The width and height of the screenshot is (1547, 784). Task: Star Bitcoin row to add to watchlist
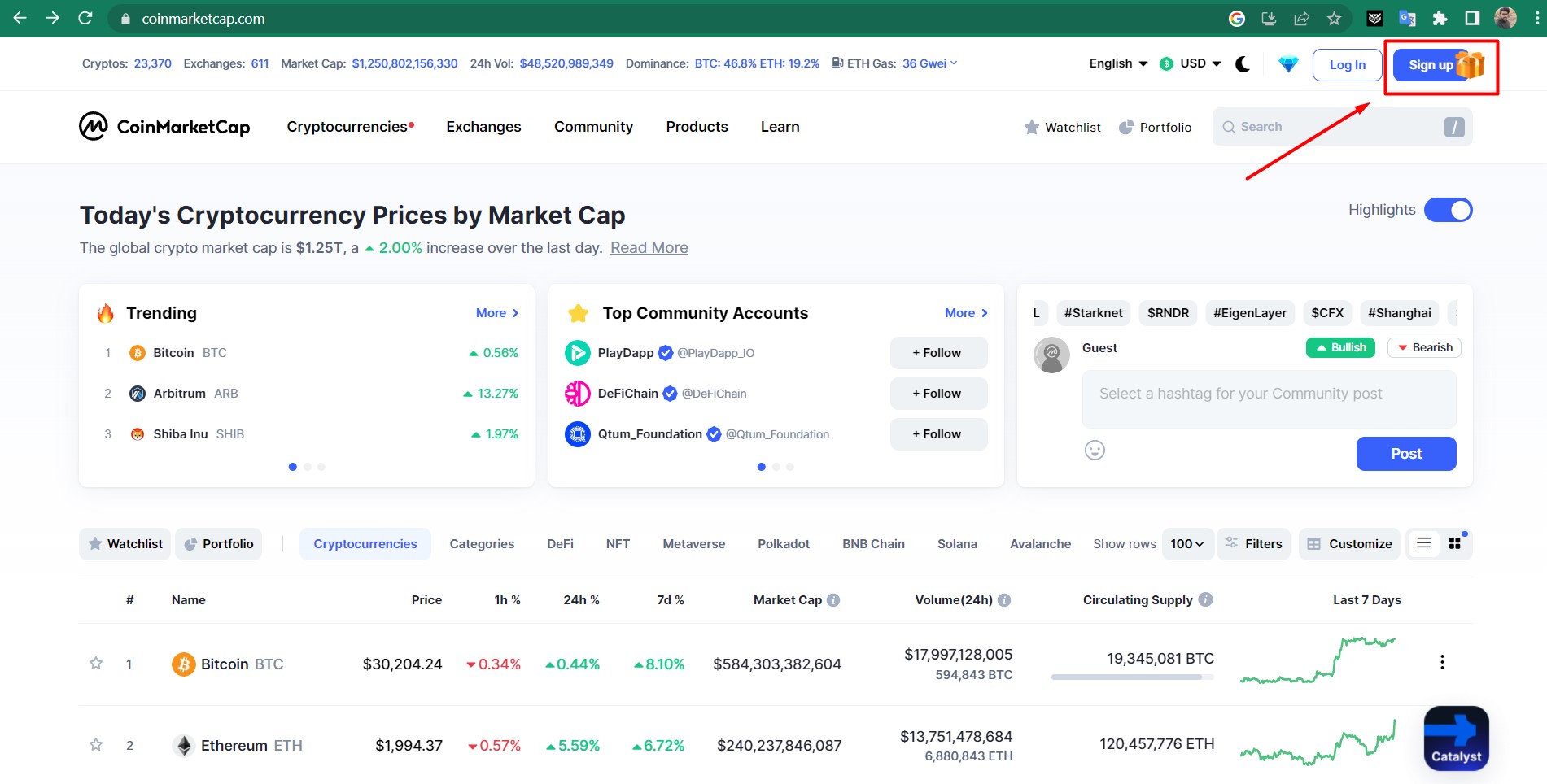coord(96,664)
